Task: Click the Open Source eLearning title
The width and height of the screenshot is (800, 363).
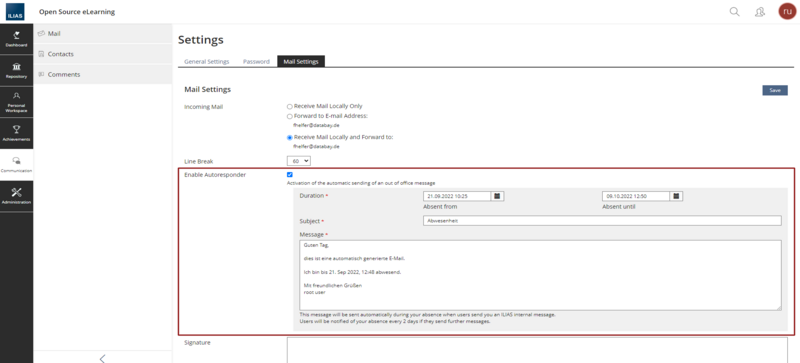Action: [x=77, y=12]
